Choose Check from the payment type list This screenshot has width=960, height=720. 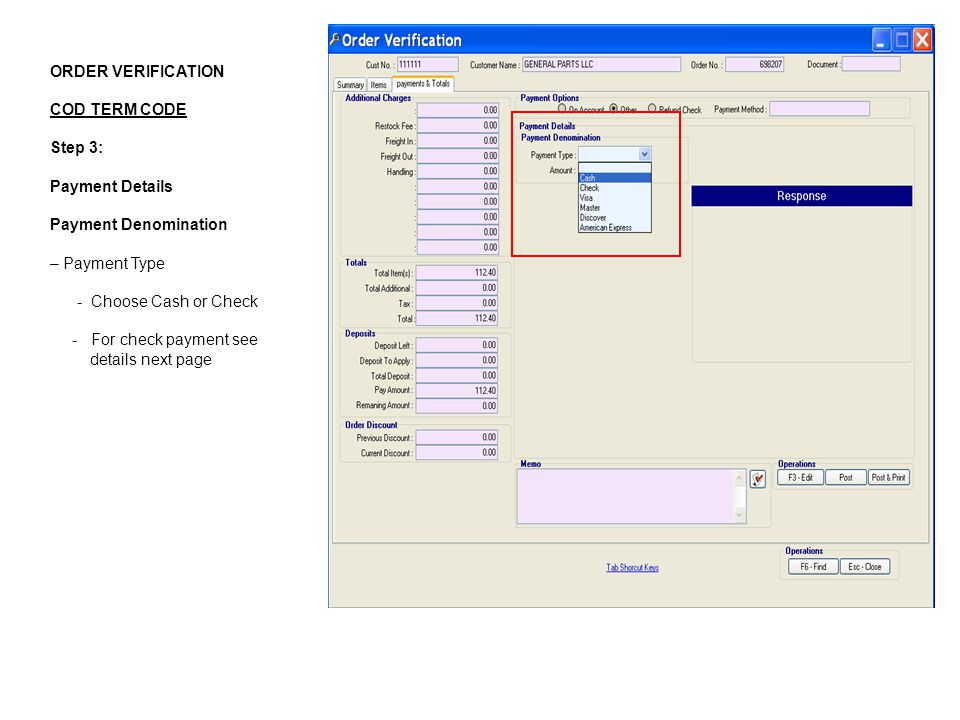[615, 188]
